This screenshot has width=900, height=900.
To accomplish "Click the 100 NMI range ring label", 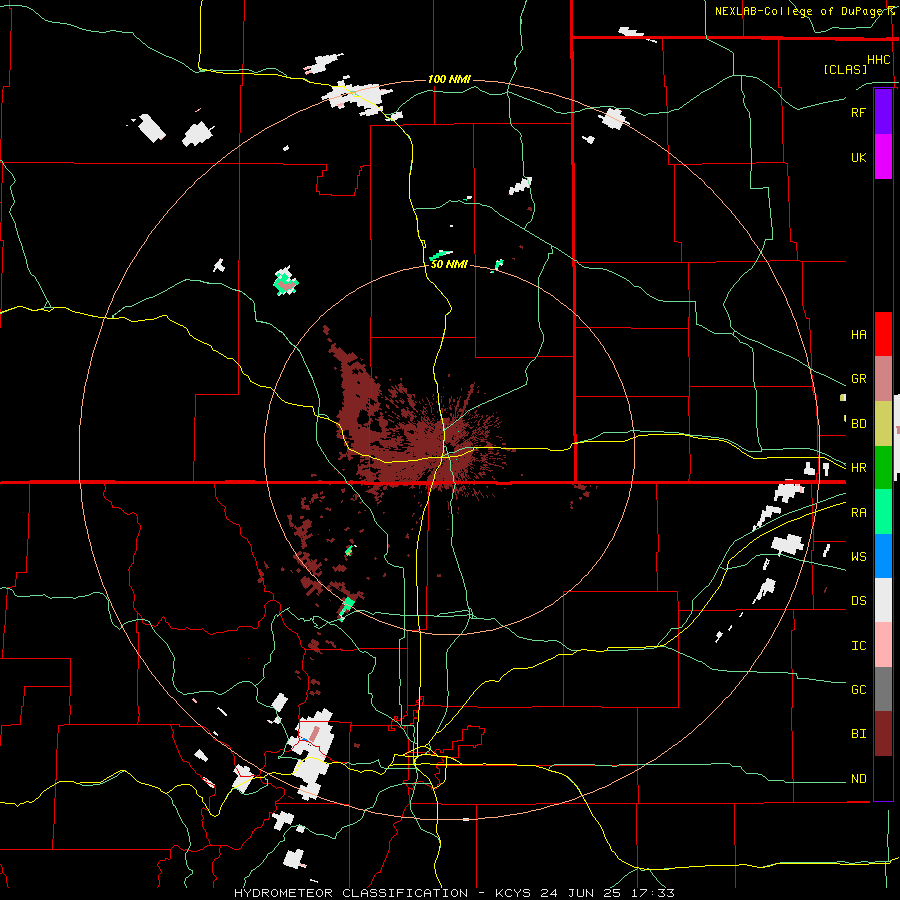I will pos(449,79).
